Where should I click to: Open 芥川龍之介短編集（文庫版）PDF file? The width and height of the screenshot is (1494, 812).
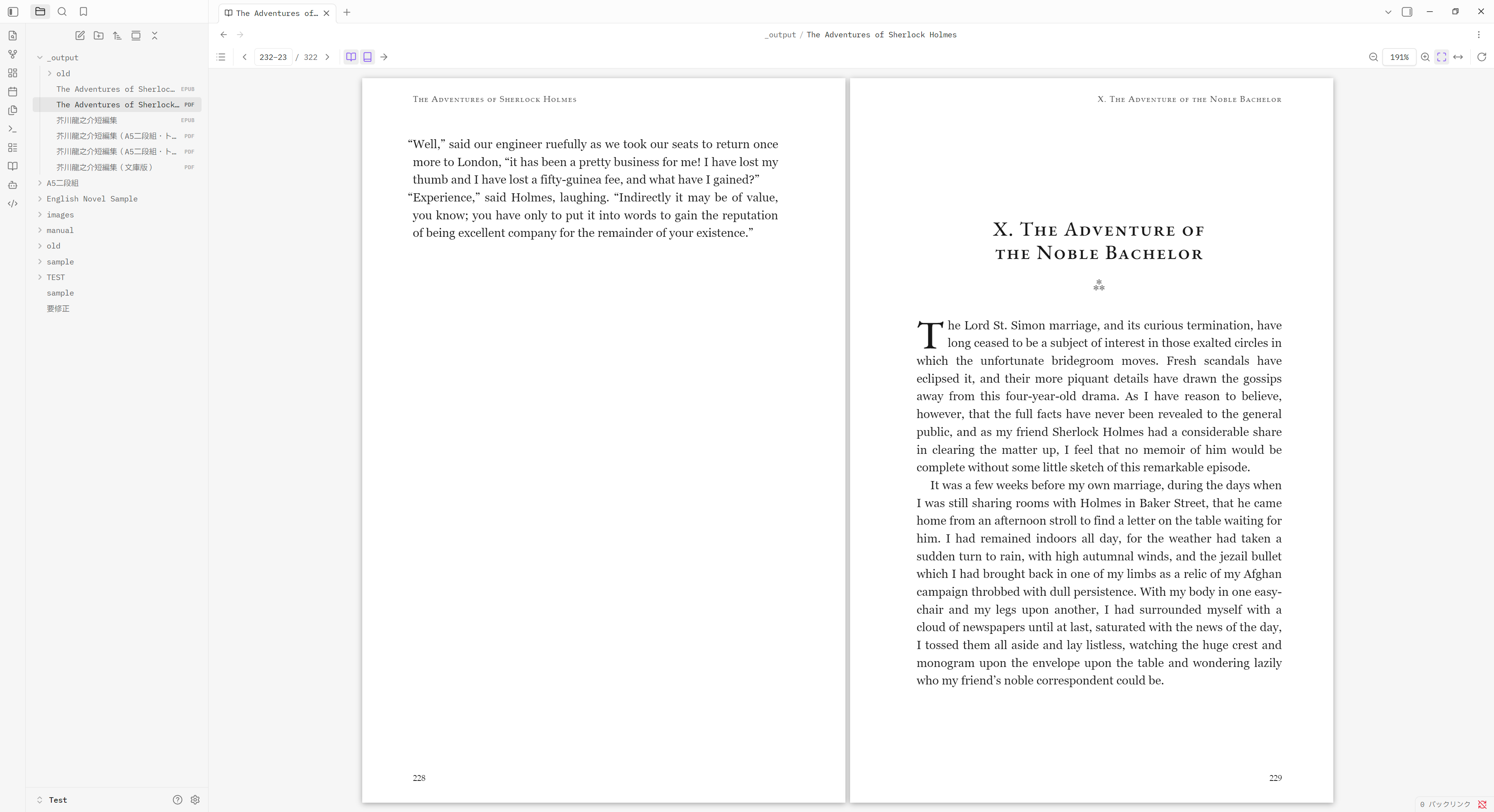coord(117,167)
